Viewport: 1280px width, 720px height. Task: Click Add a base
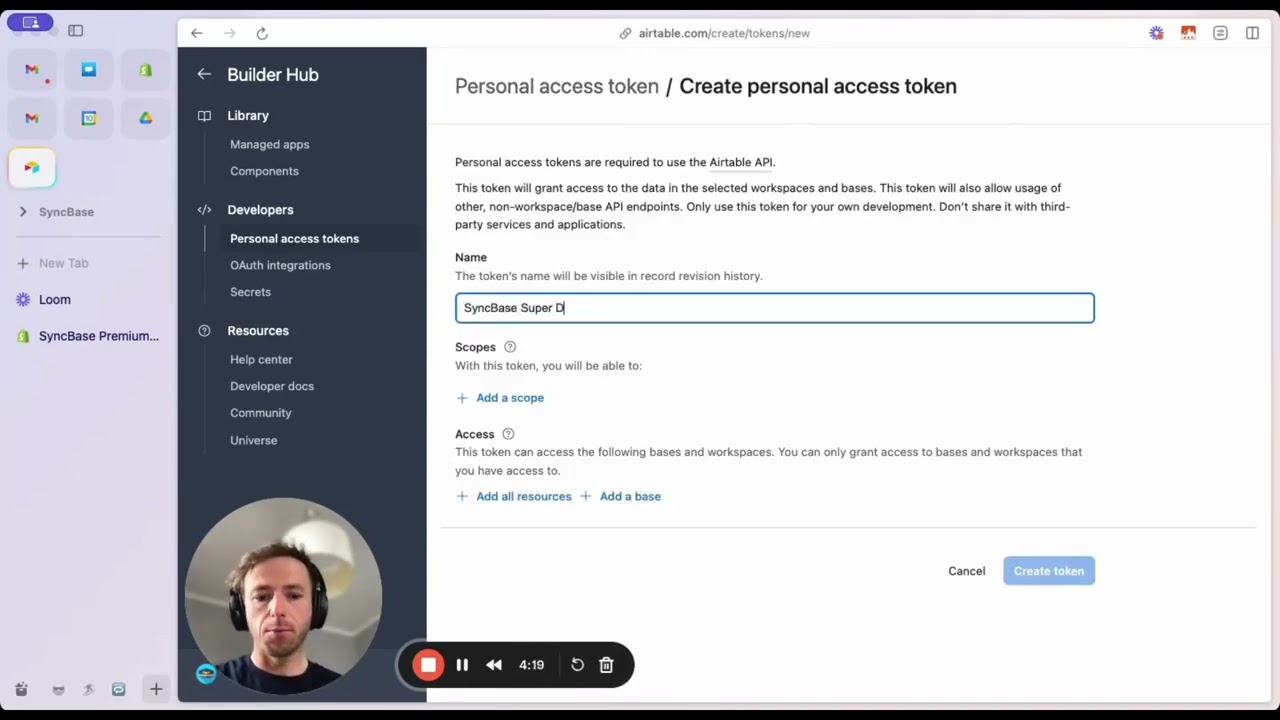pyautogui.click(x=620, y=496)
